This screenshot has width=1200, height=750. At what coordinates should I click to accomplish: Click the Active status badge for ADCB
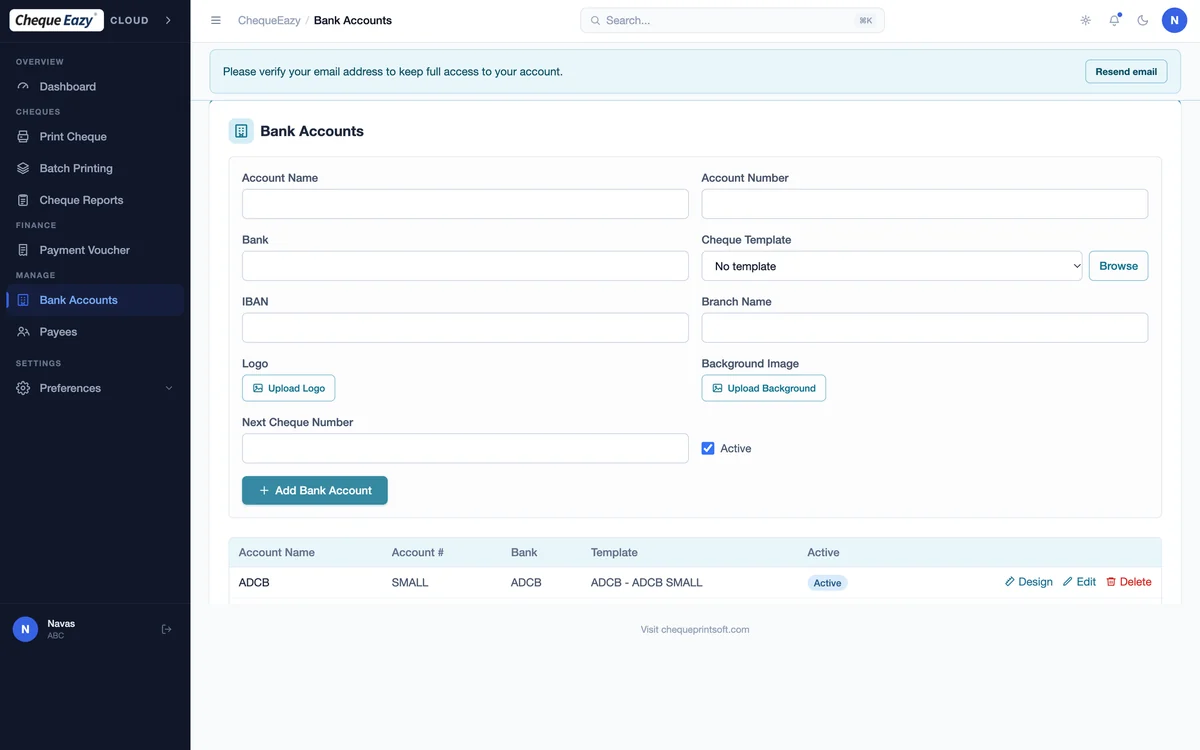tap(827, 583)
